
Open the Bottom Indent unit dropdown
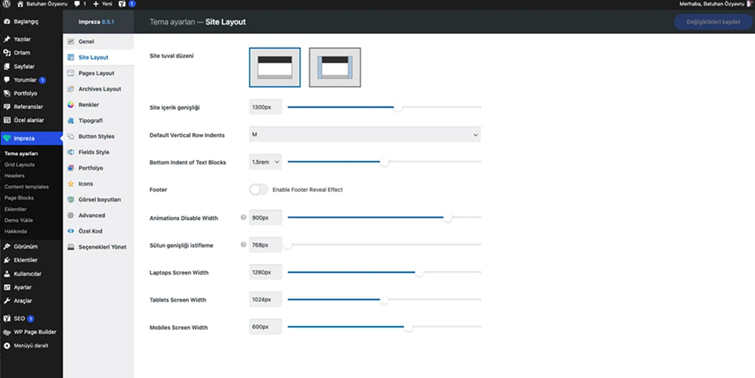265,162
